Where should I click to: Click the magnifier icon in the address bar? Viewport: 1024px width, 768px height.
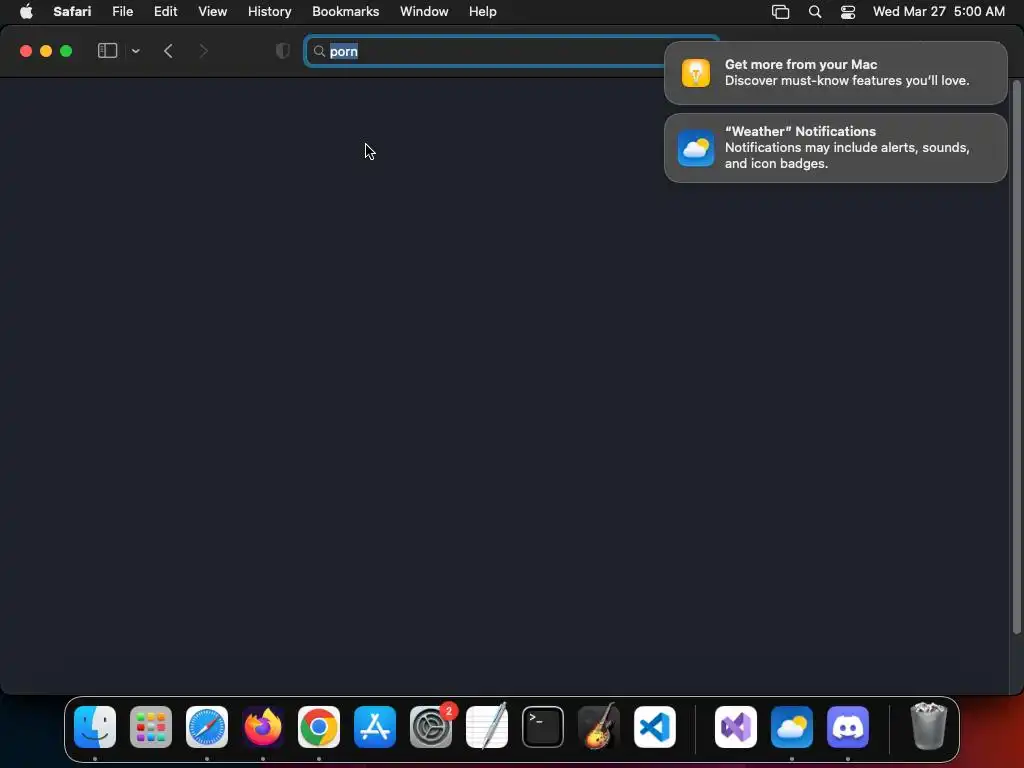click(x=319, y=51)
